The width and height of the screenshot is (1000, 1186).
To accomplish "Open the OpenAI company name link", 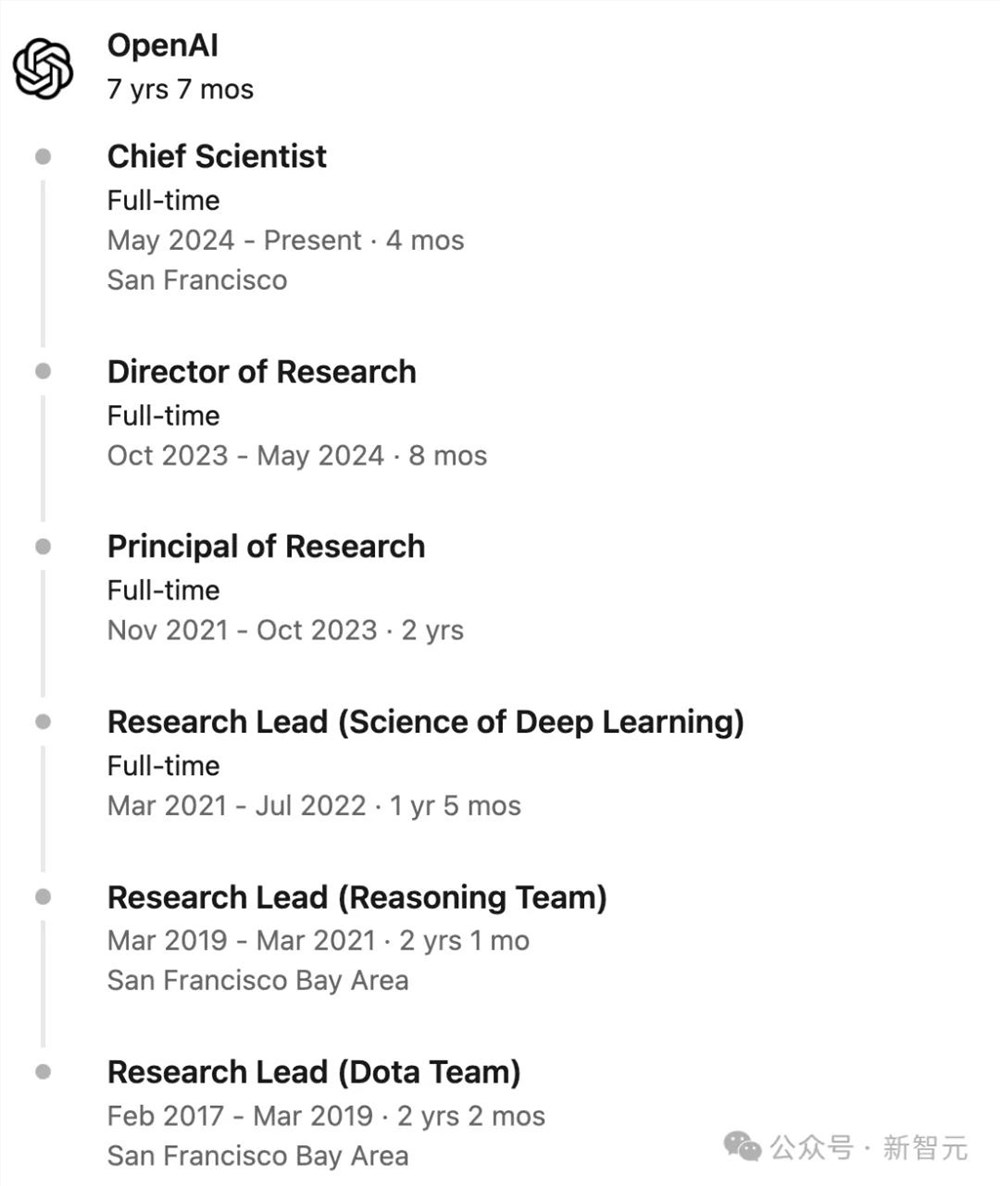I will [x=163, y=45].
